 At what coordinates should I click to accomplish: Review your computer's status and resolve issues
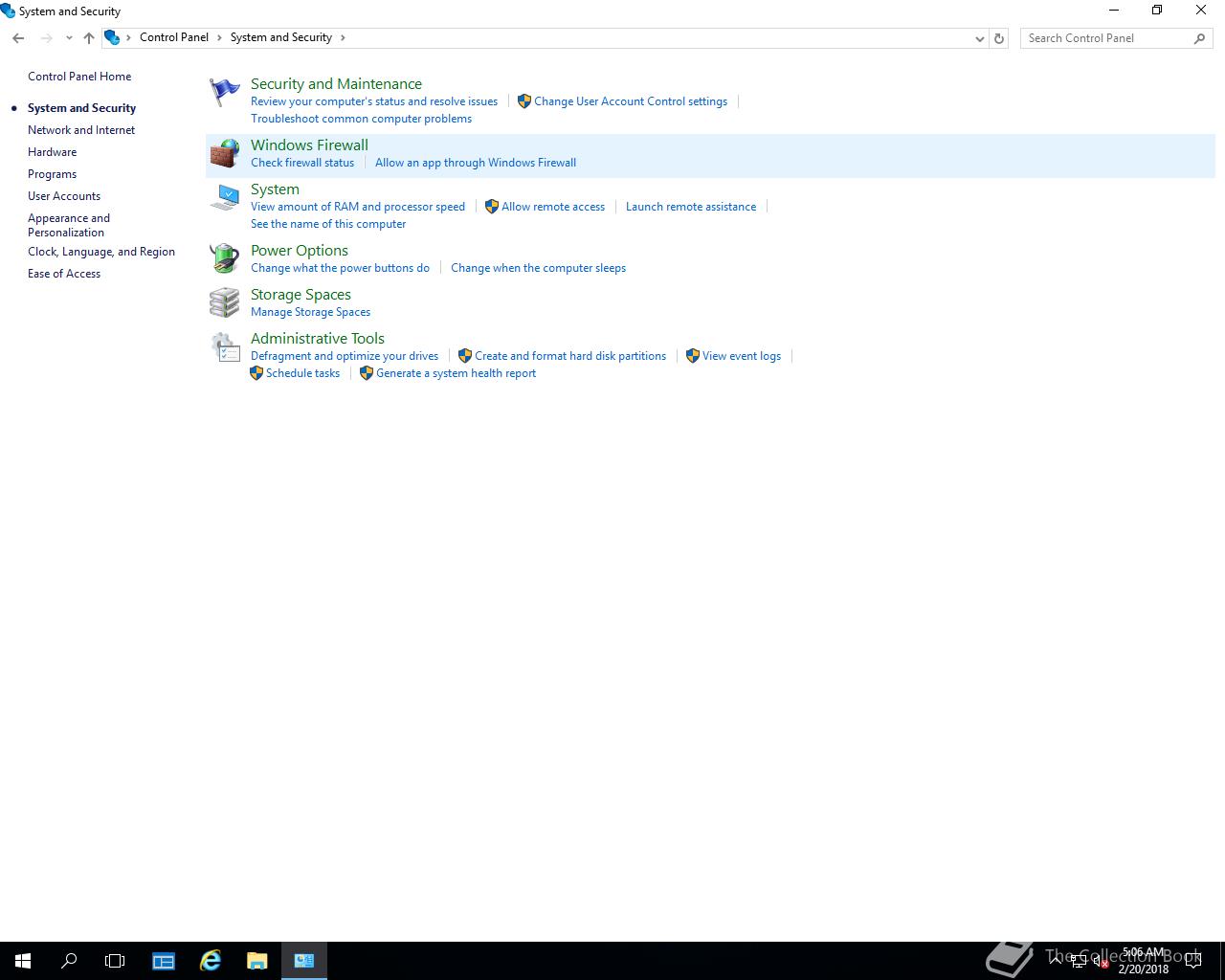tap(374, 101)
